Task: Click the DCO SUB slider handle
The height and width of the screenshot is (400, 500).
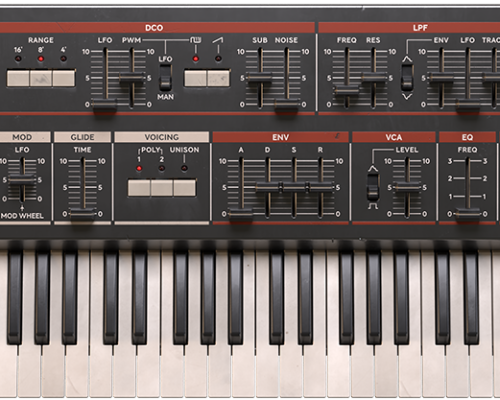Action: point(260,78)
